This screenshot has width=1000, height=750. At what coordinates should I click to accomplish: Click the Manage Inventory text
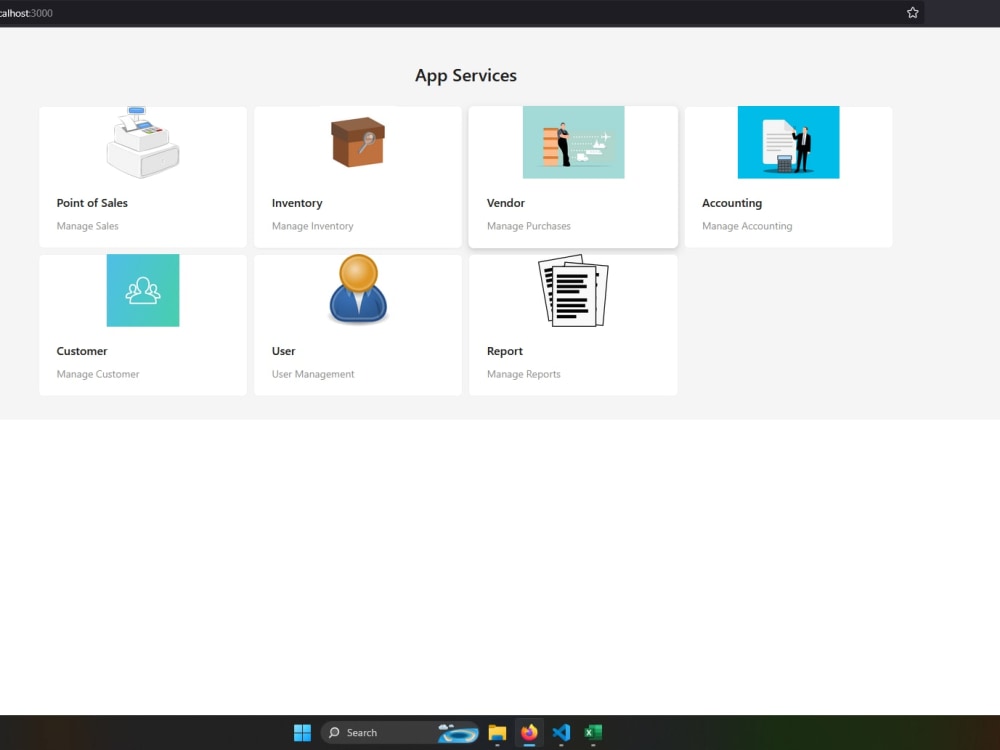click(x=312, y=226)
